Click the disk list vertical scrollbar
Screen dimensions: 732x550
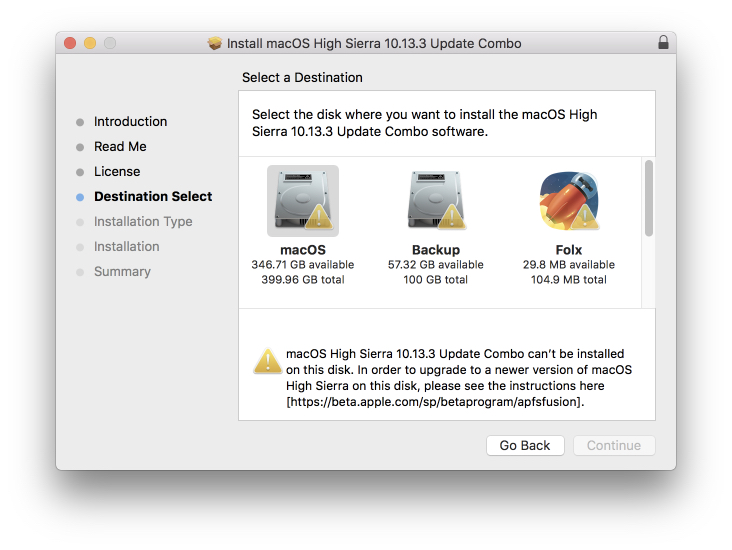(648, 198)
